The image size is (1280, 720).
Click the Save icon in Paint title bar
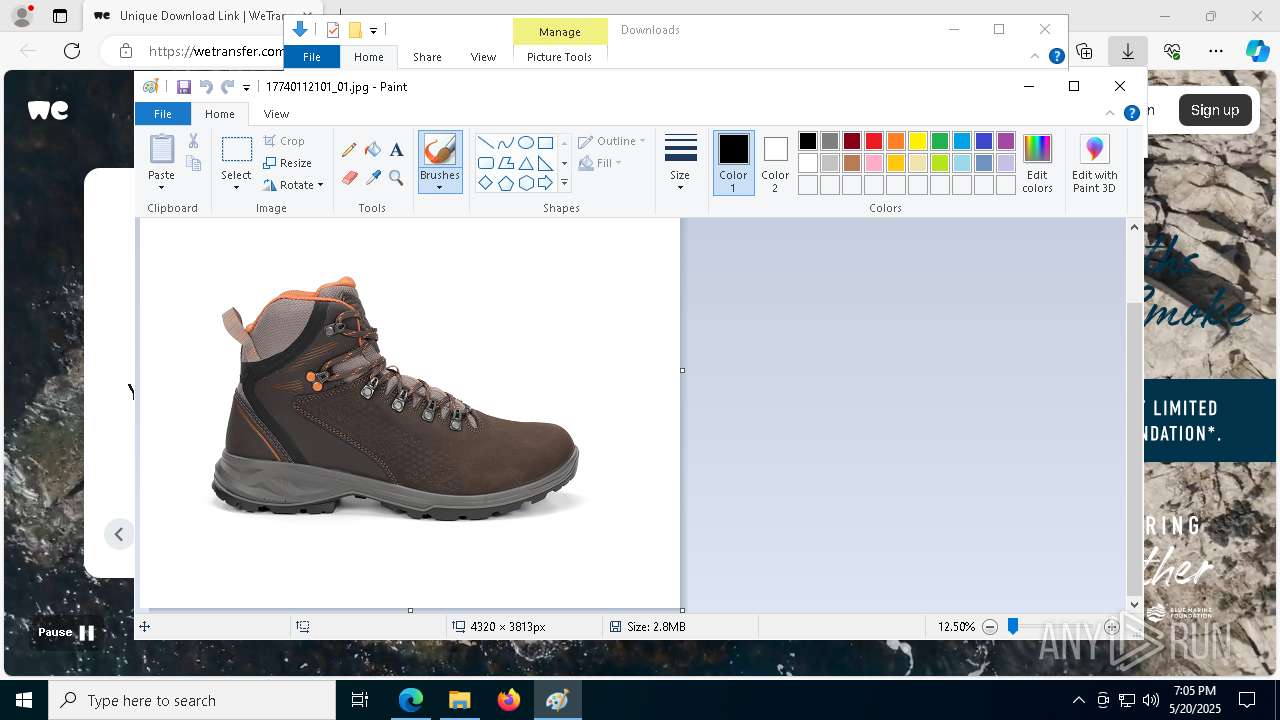click(x=184, y=87)
